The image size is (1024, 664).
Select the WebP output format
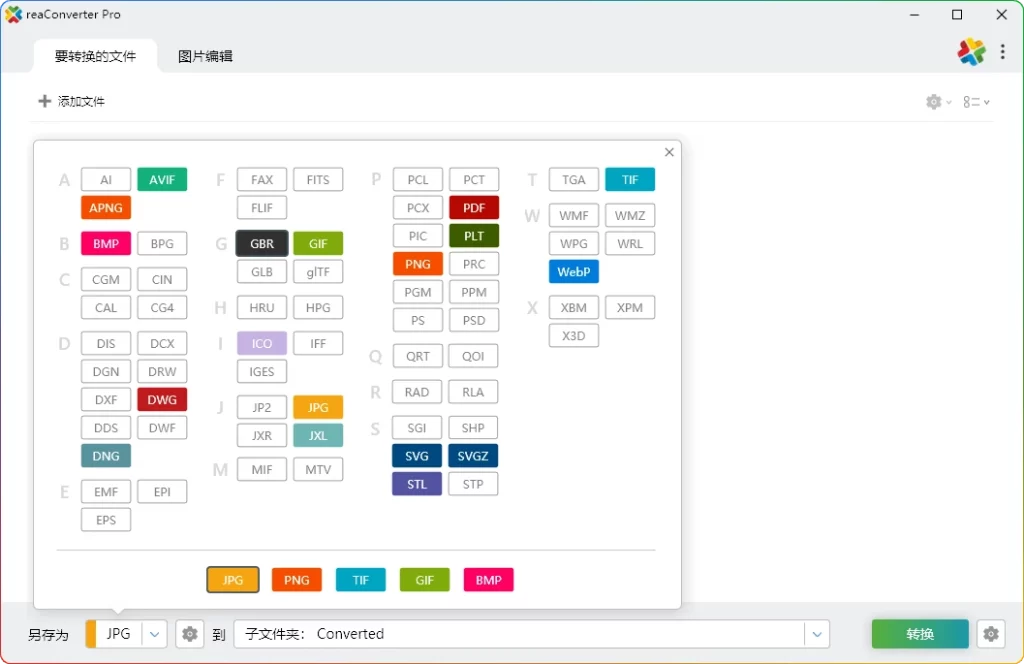click(x=573, y=271)
